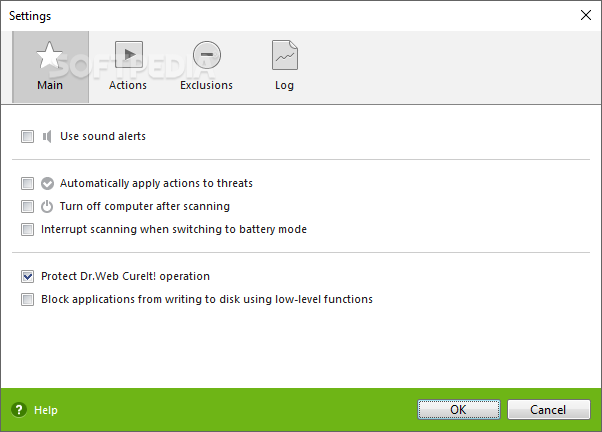Click 'Interrupt scanning when switching to battery mode' text
This screenshot has height=432, width=602.
coord(174,229)
